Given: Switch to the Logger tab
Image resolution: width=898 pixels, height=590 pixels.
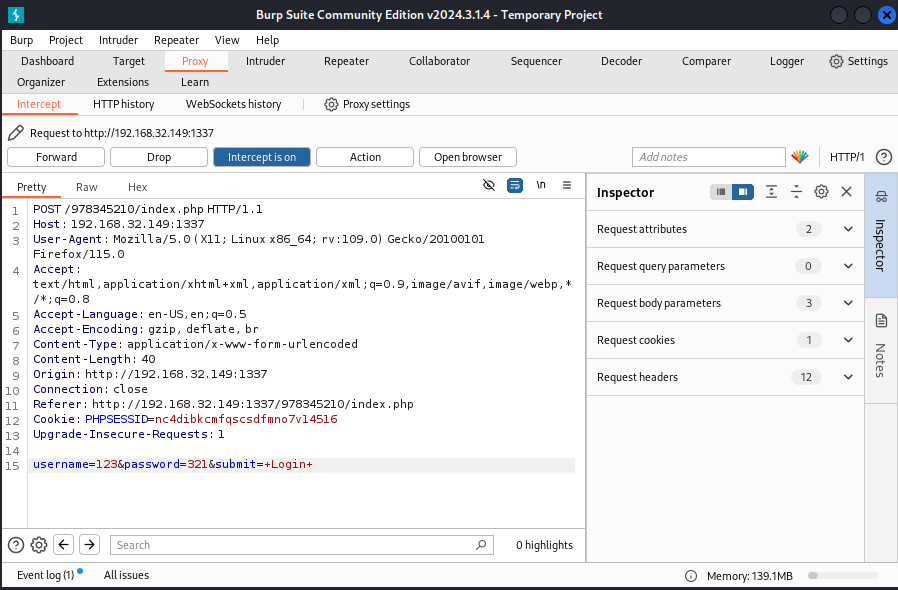Looking at the screenshot, I should [787, 61].
